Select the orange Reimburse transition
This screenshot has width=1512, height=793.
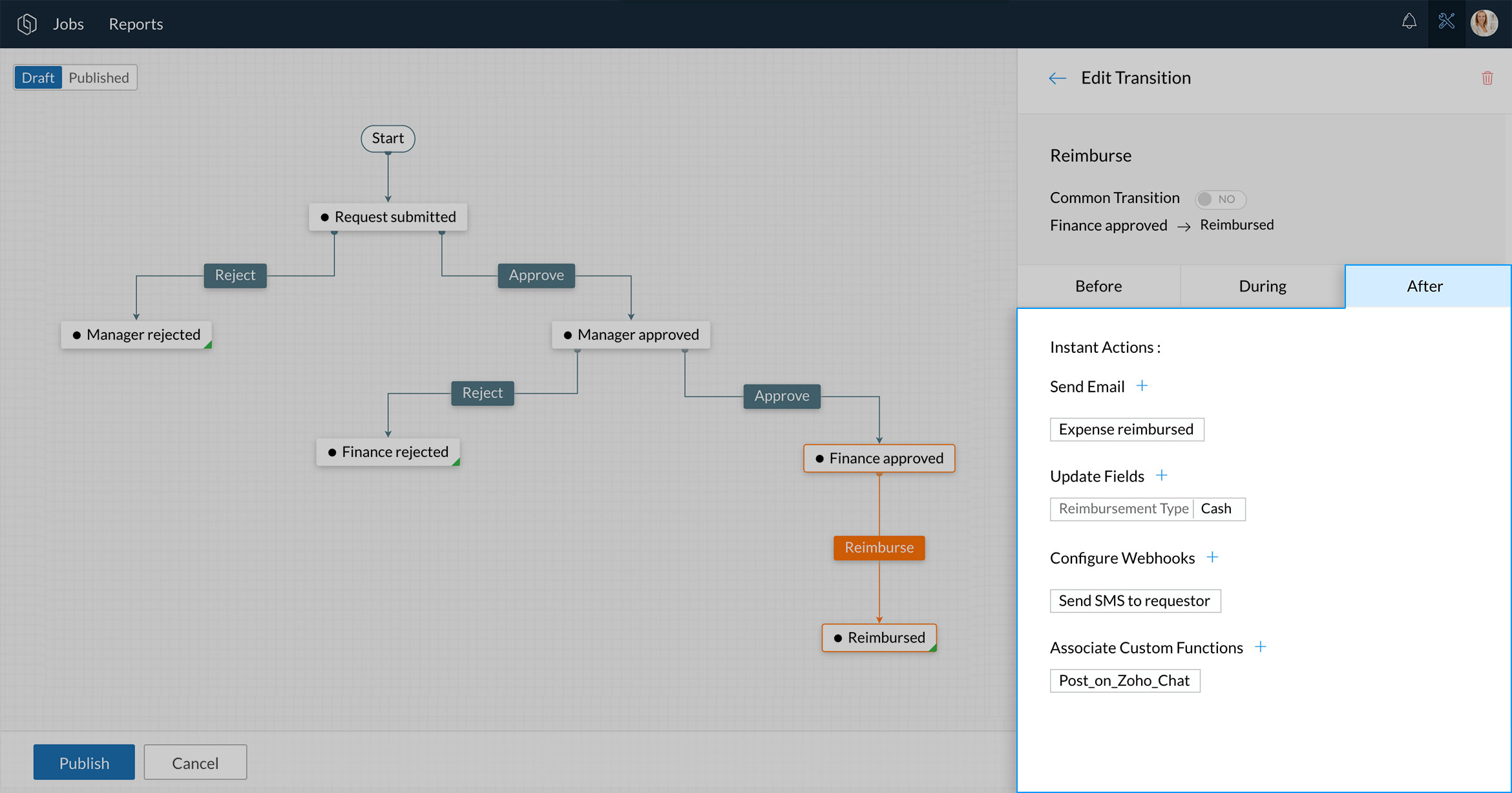click(x=879, y=547)
